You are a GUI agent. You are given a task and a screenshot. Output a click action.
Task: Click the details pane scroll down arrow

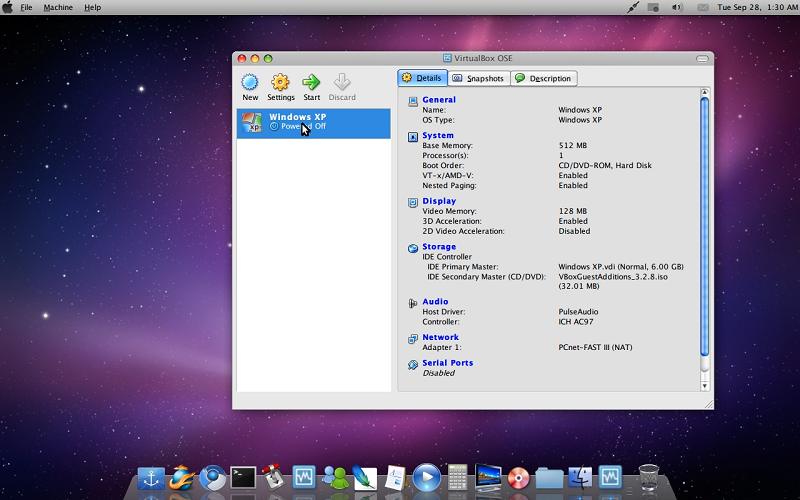pyautogui.click(x=704, y=385)
